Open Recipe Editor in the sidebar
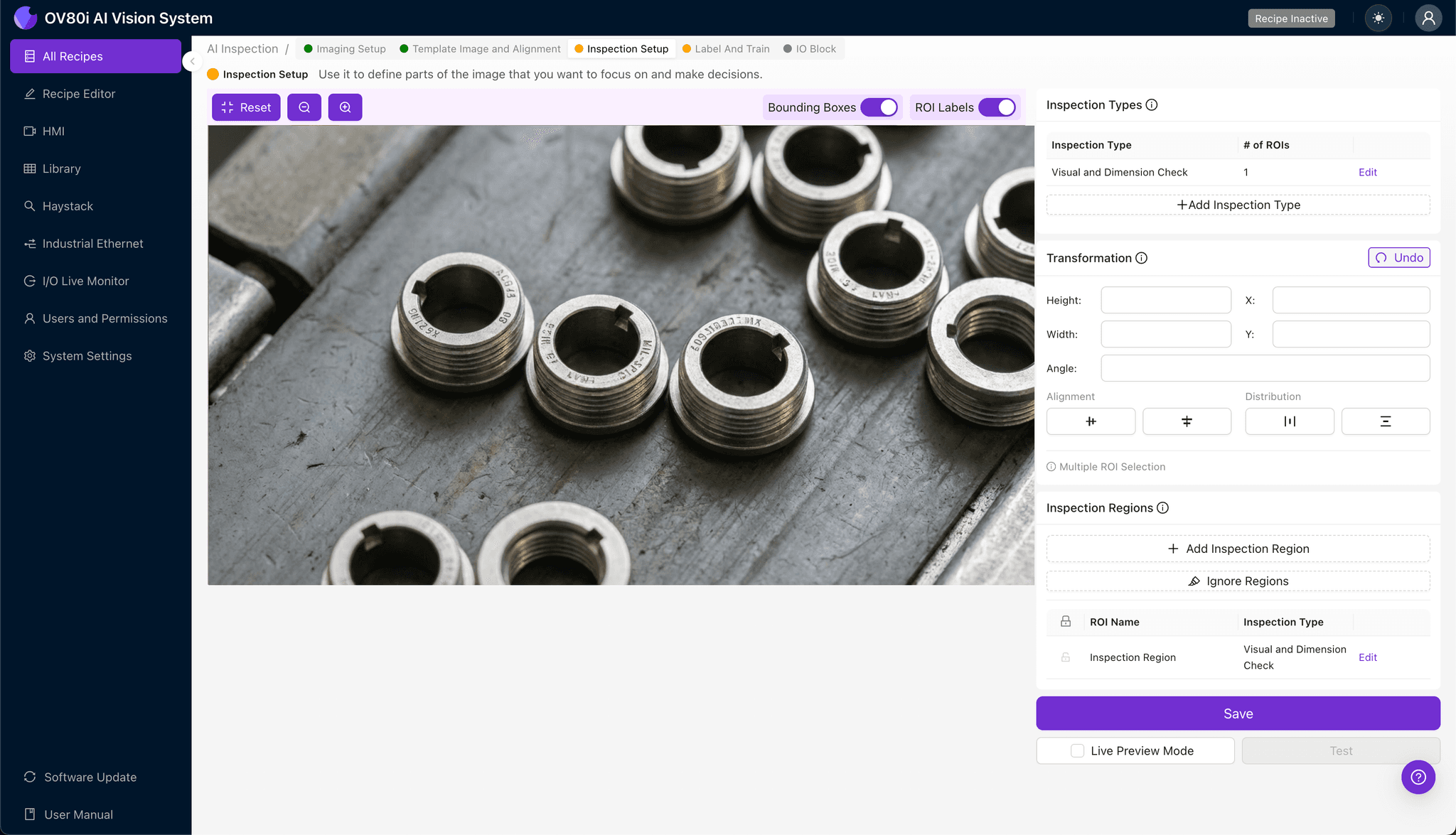 [x=79, y=94]
